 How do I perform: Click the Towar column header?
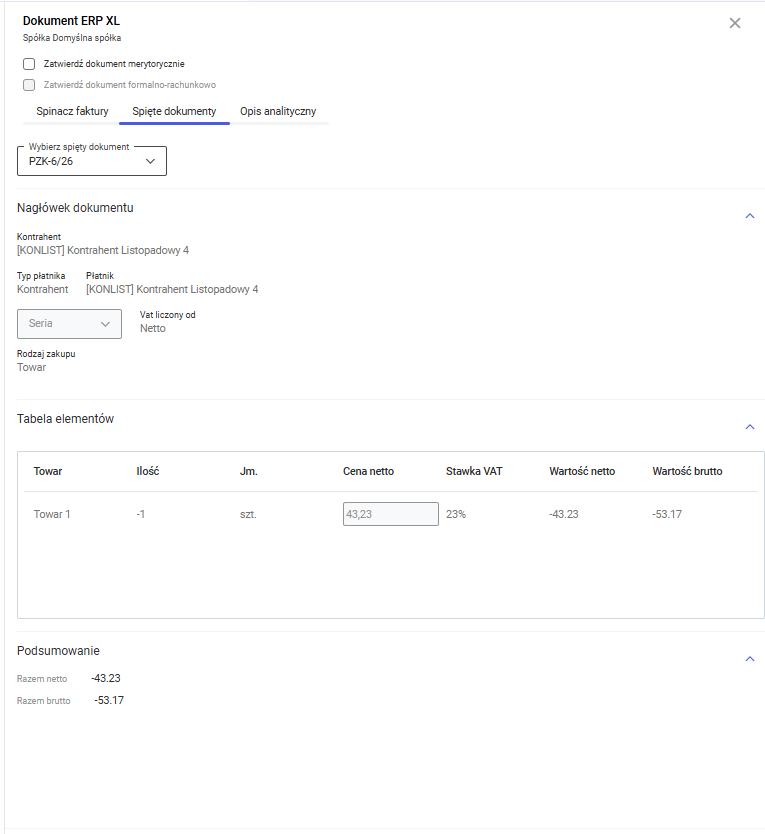click(x=48, y=471)
